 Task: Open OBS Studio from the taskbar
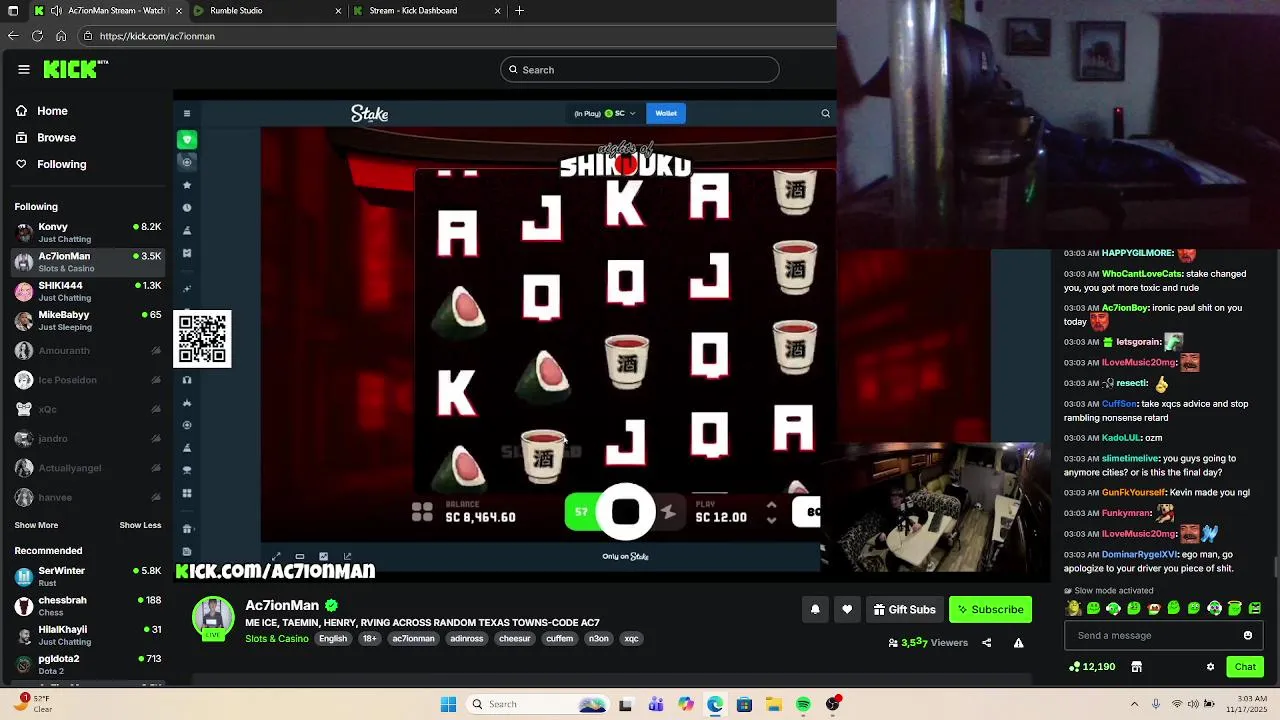tap(833, 704)
